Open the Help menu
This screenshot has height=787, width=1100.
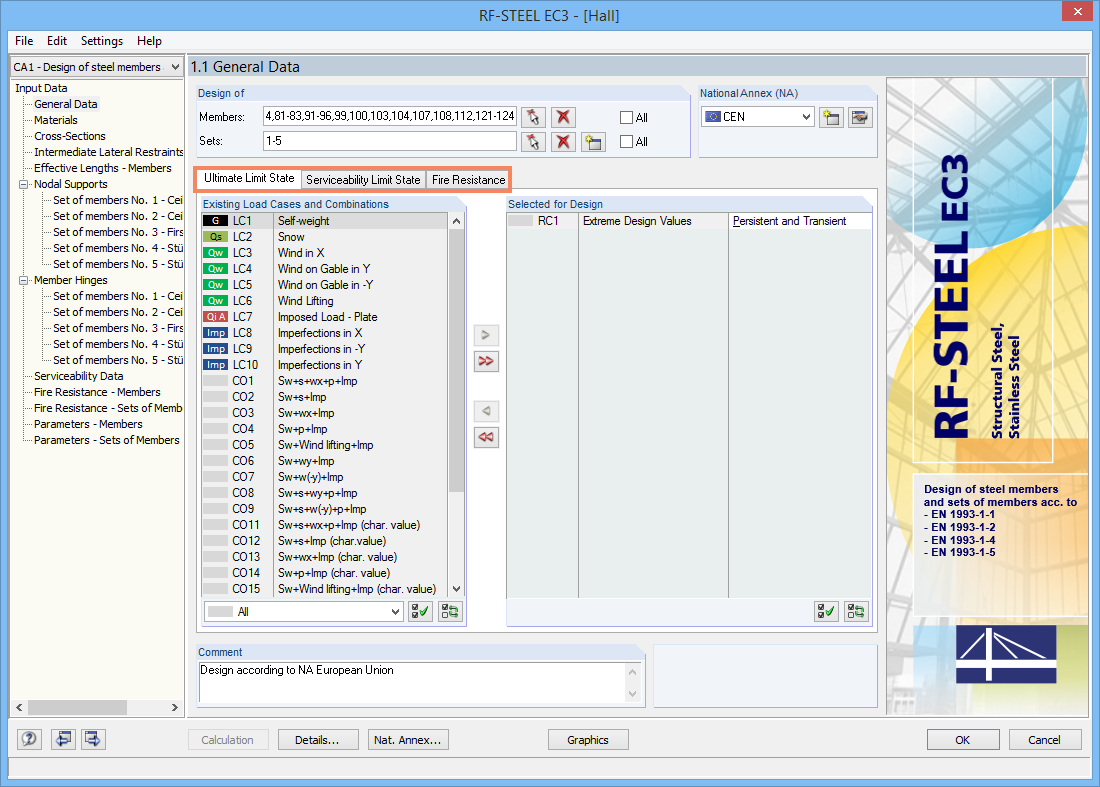point(149,41)
